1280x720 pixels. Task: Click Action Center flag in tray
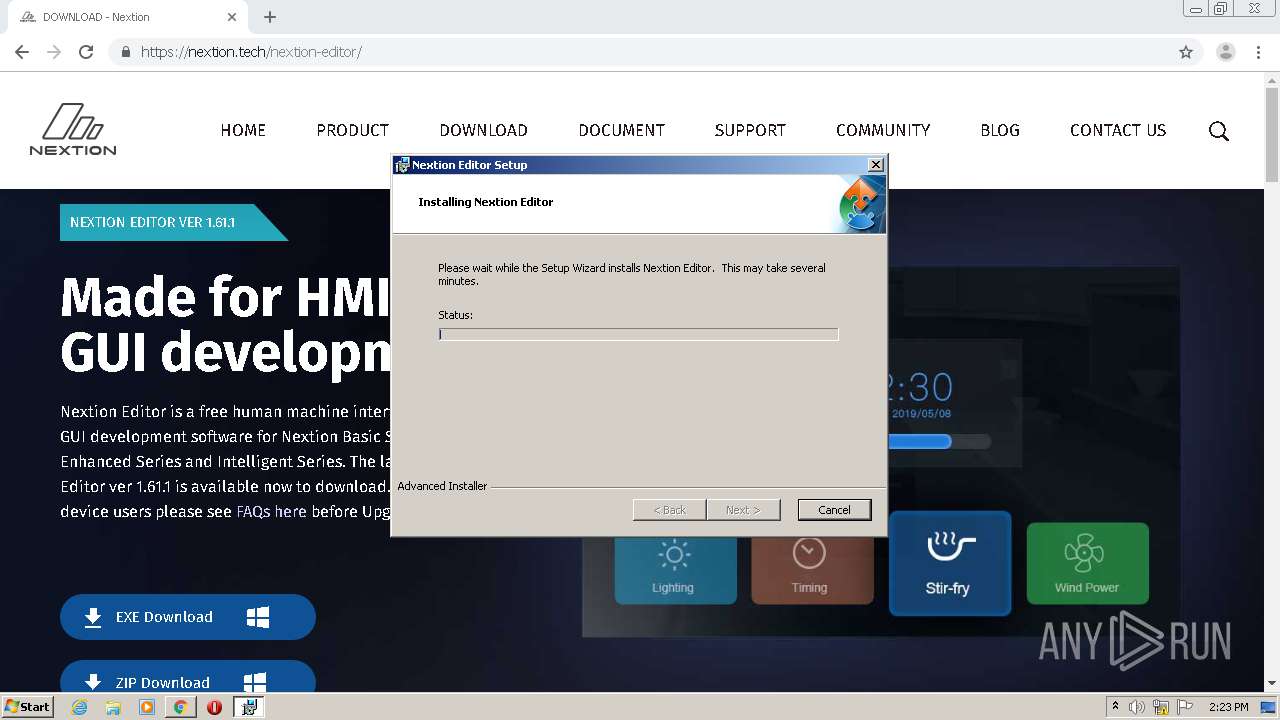point(1185,707)
